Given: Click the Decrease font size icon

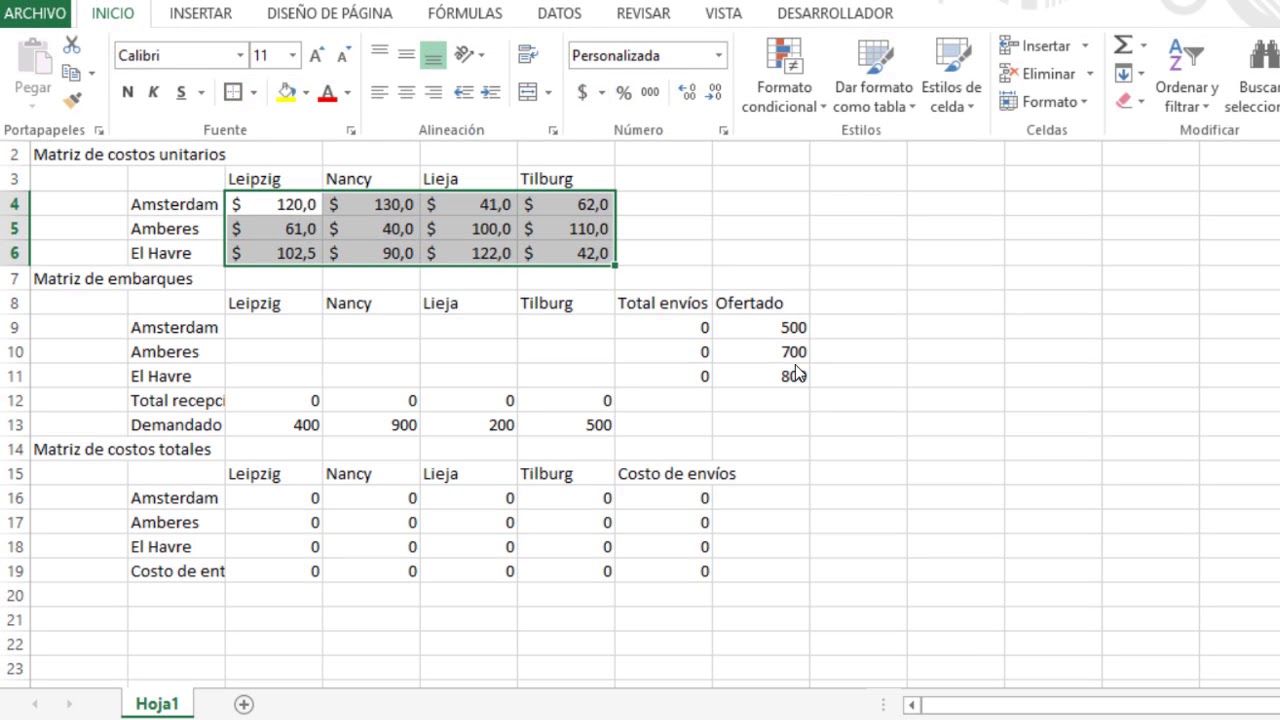Looking at the screenshot, I should click(342, 56).
